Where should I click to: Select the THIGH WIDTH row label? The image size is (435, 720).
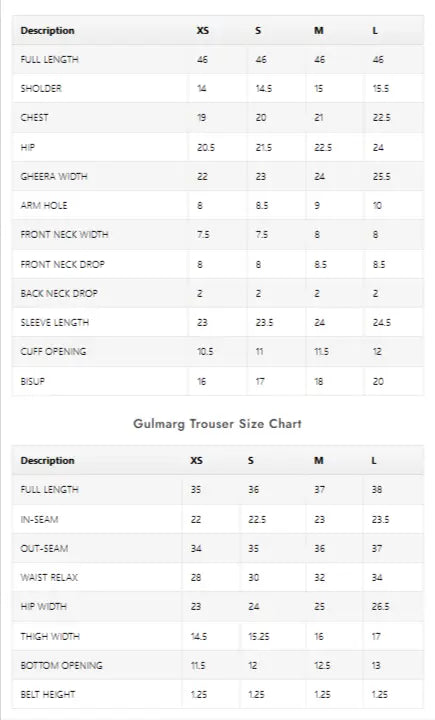[50, 636]
